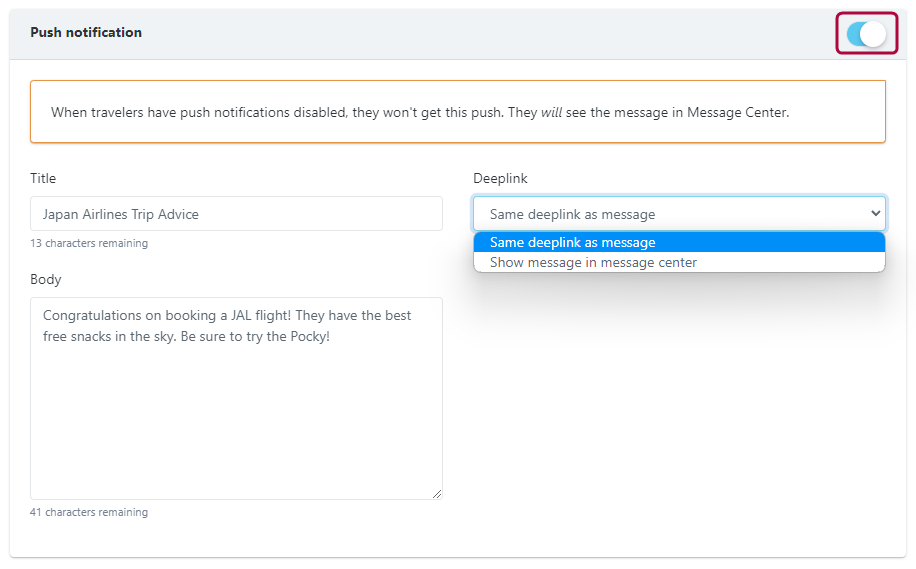Select the highlighted "Same deeplink as message" option
Screen dimensions: 916x569
pos(572,242)
